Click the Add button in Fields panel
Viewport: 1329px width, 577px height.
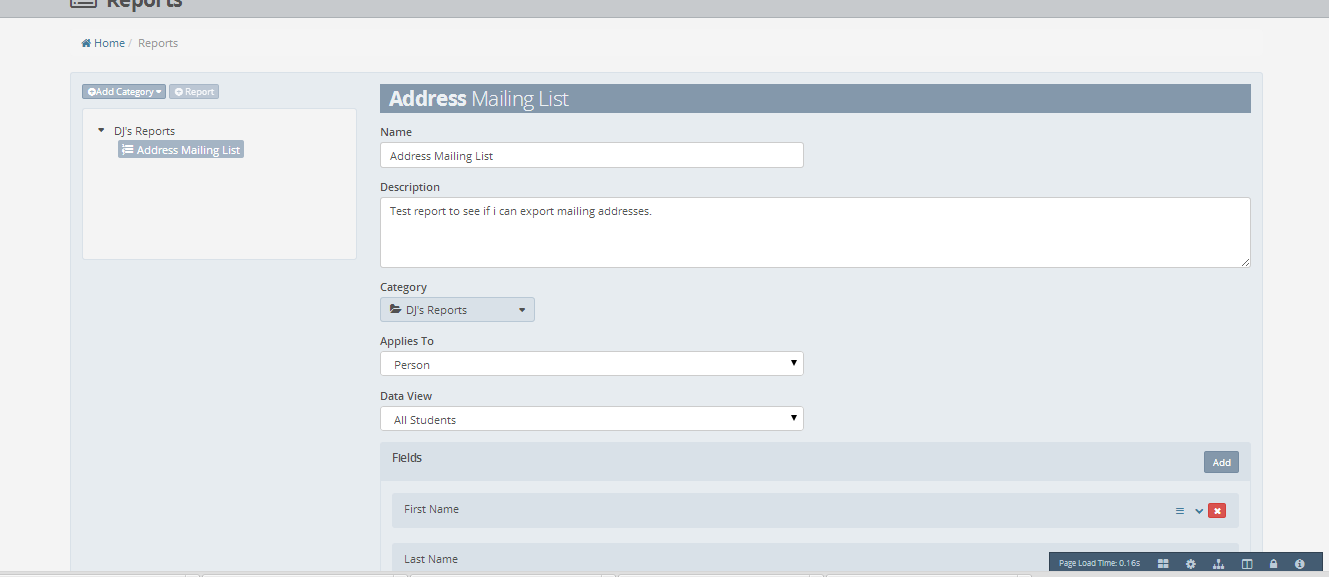tap(1221, 462)
